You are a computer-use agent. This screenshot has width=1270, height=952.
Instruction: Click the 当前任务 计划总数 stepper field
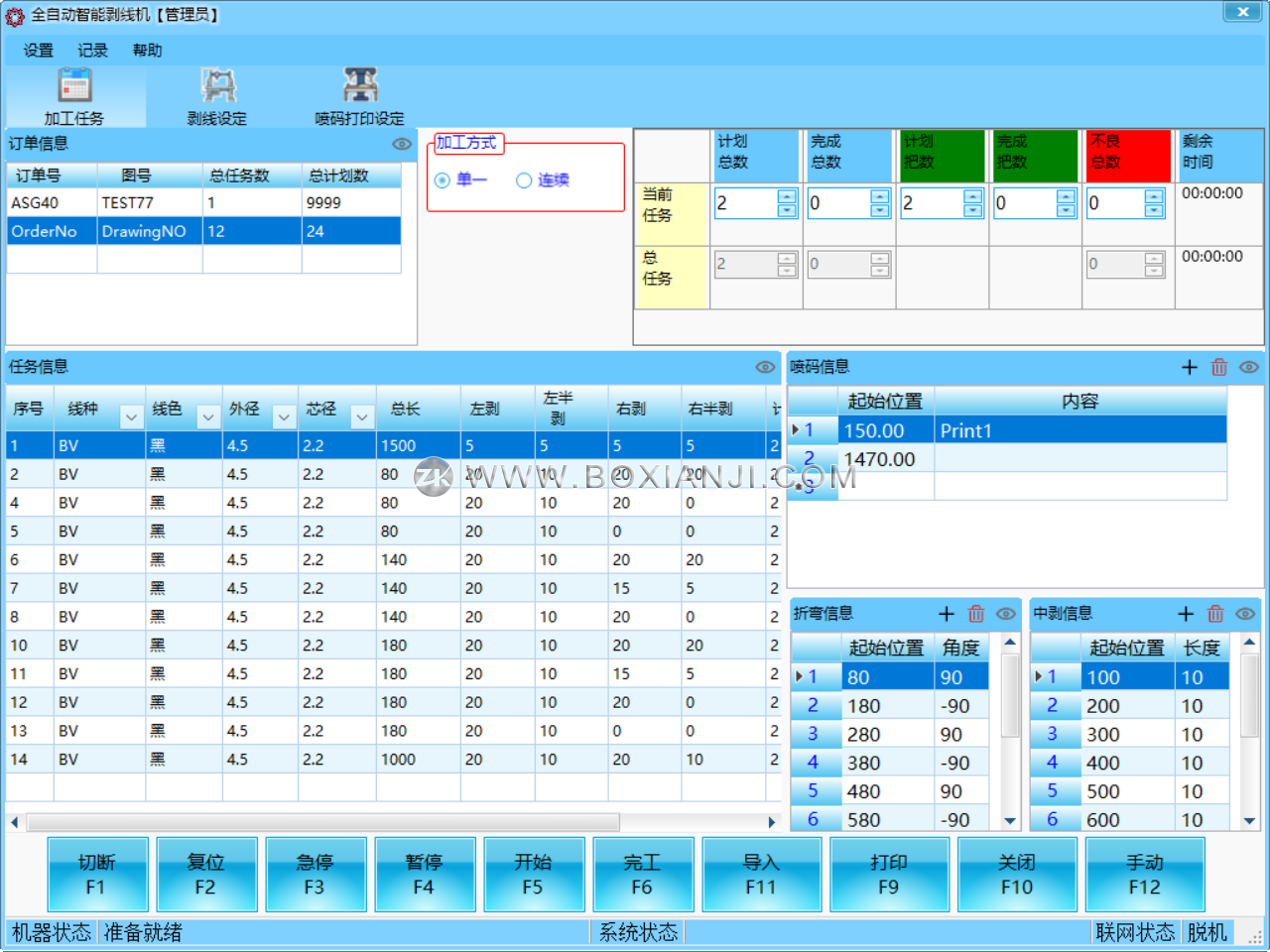coord(755,203)
